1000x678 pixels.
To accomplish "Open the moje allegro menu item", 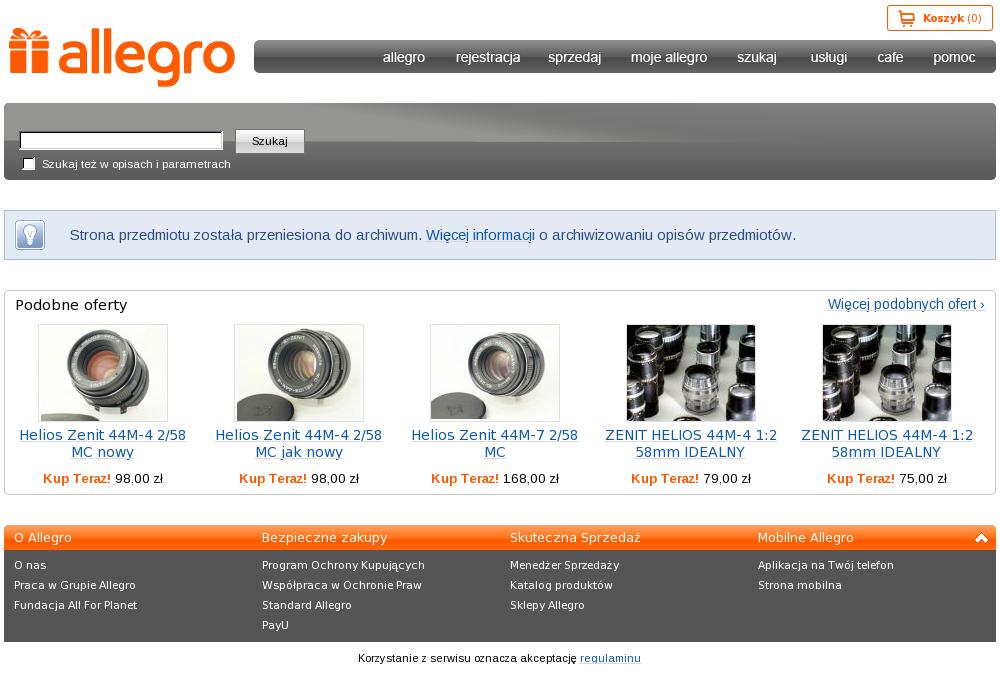I will click(669, 57).
